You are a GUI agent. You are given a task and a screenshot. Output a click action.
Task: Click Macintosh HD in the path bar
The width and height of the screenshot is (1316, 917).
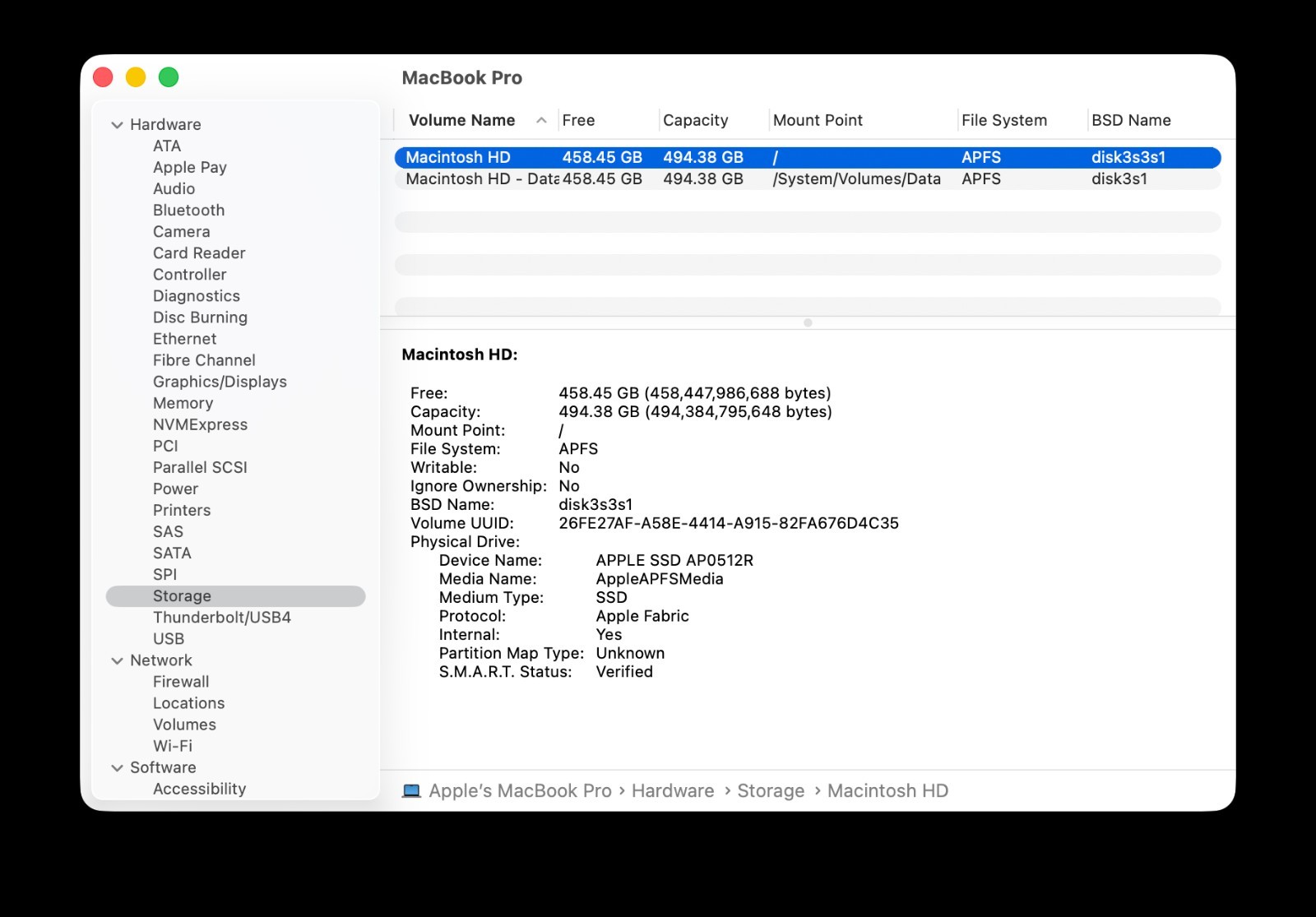point(887,790)
